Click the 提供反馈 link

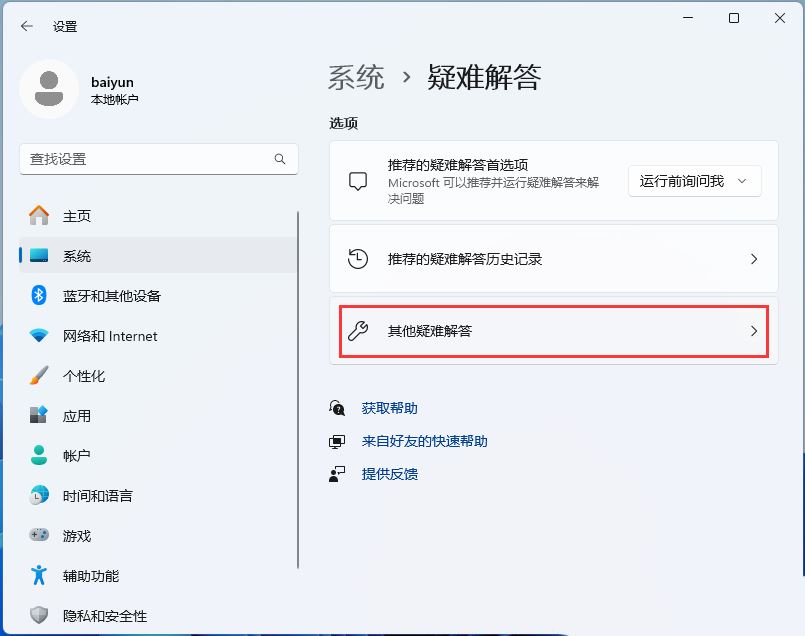[x=391, y=473]
